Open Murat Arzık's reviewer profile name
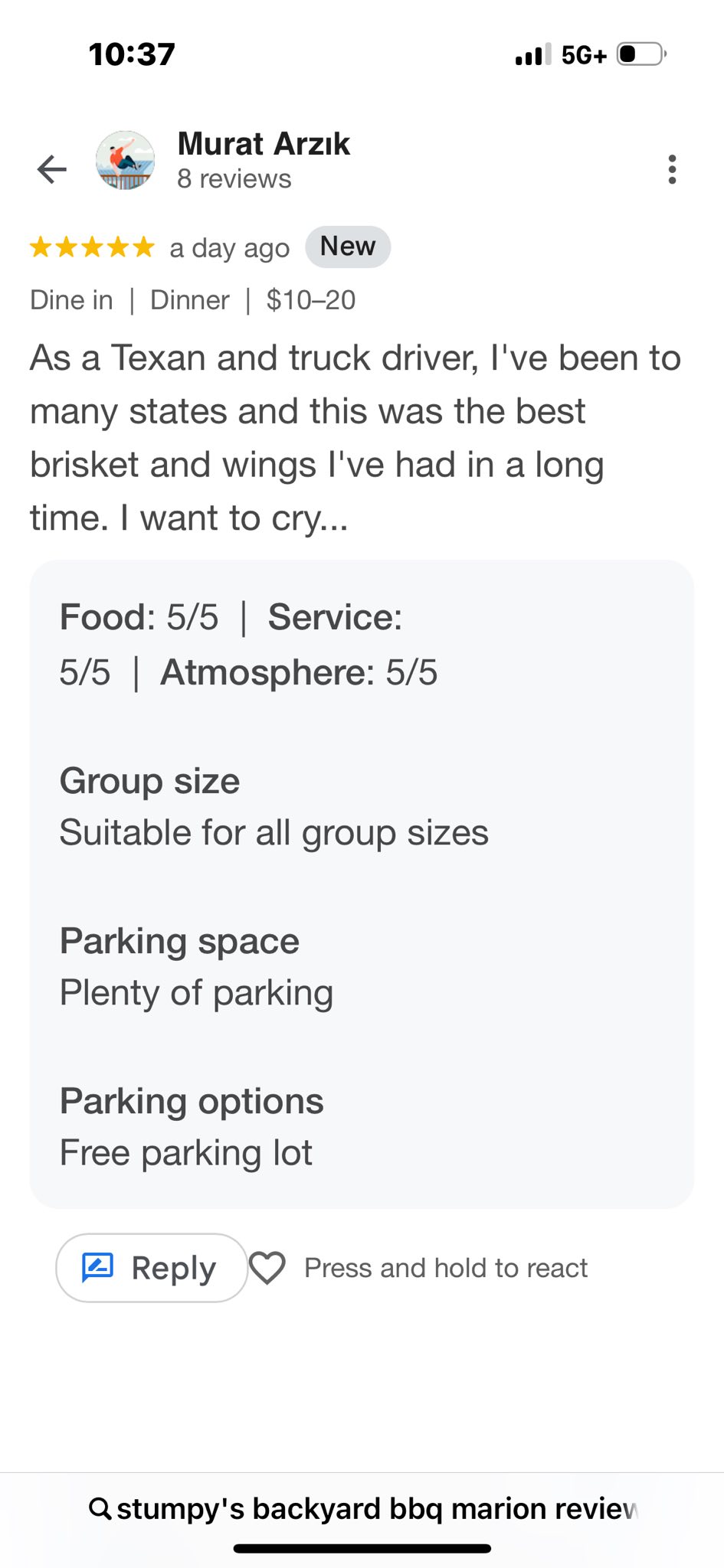 click(264, 143)
